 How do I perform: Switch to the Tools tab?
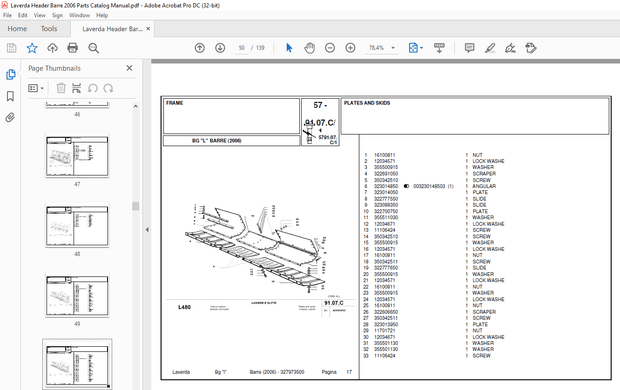click(49, 28)
